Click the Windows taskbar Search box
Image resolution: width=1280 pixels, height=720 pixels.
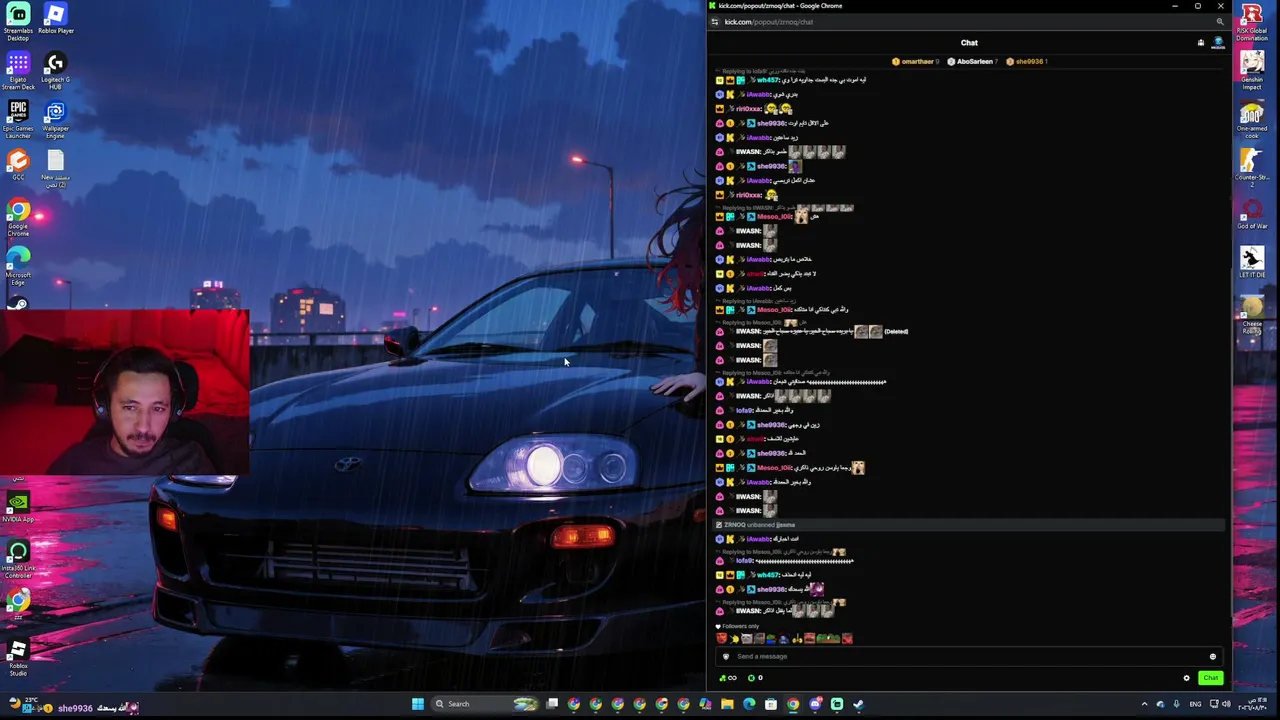[x=485, y=704]
